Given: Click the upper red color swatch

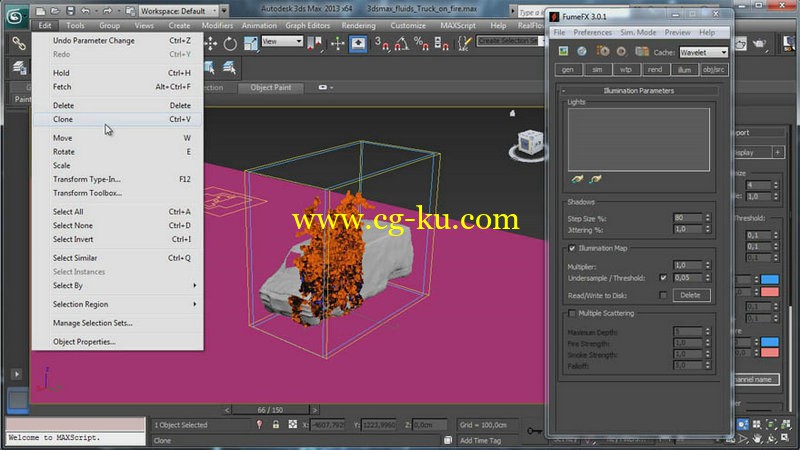Looking at the screenshot, I should (x=770, y=292).
